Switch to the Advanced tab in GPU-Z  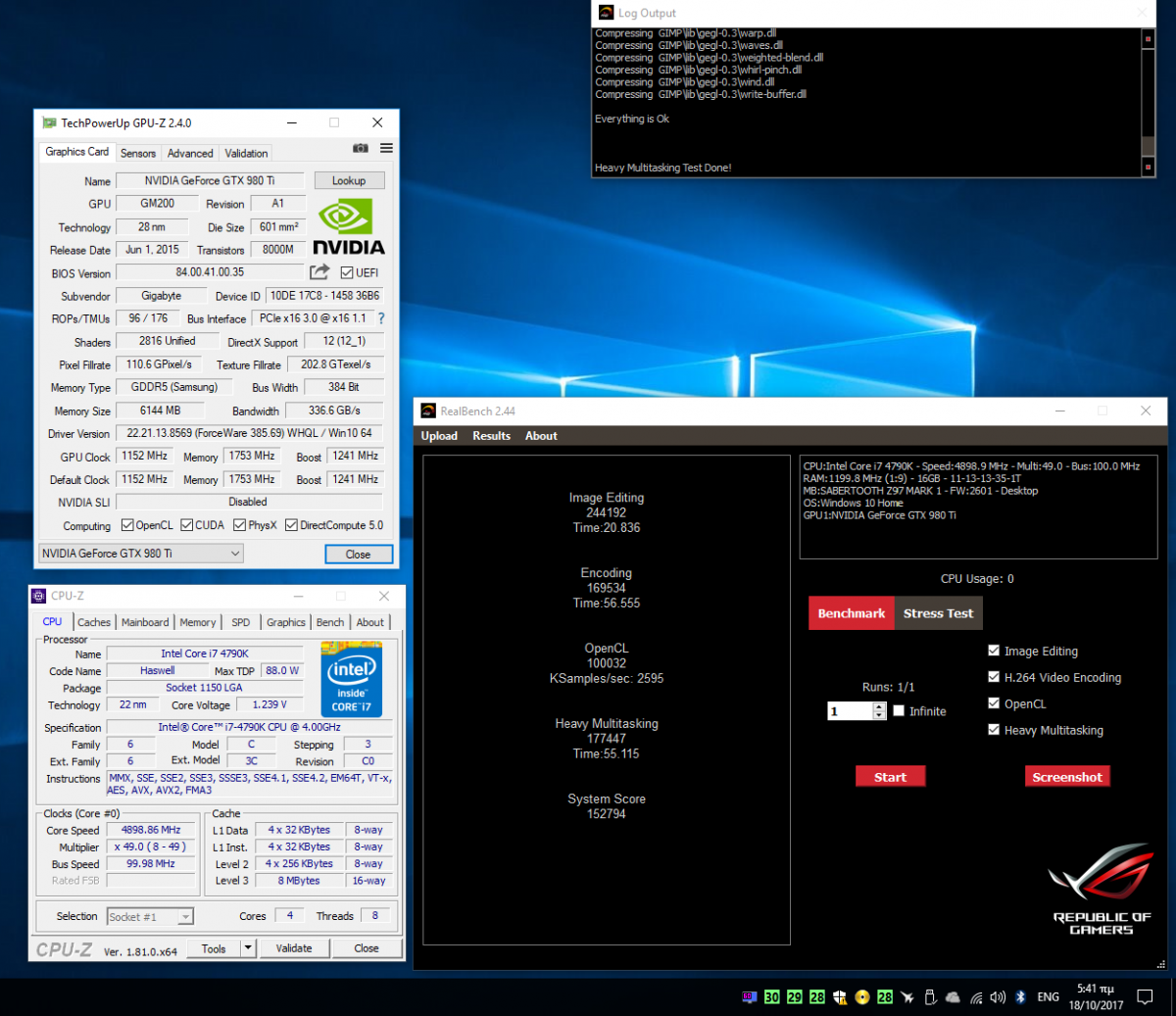point(190,153)
